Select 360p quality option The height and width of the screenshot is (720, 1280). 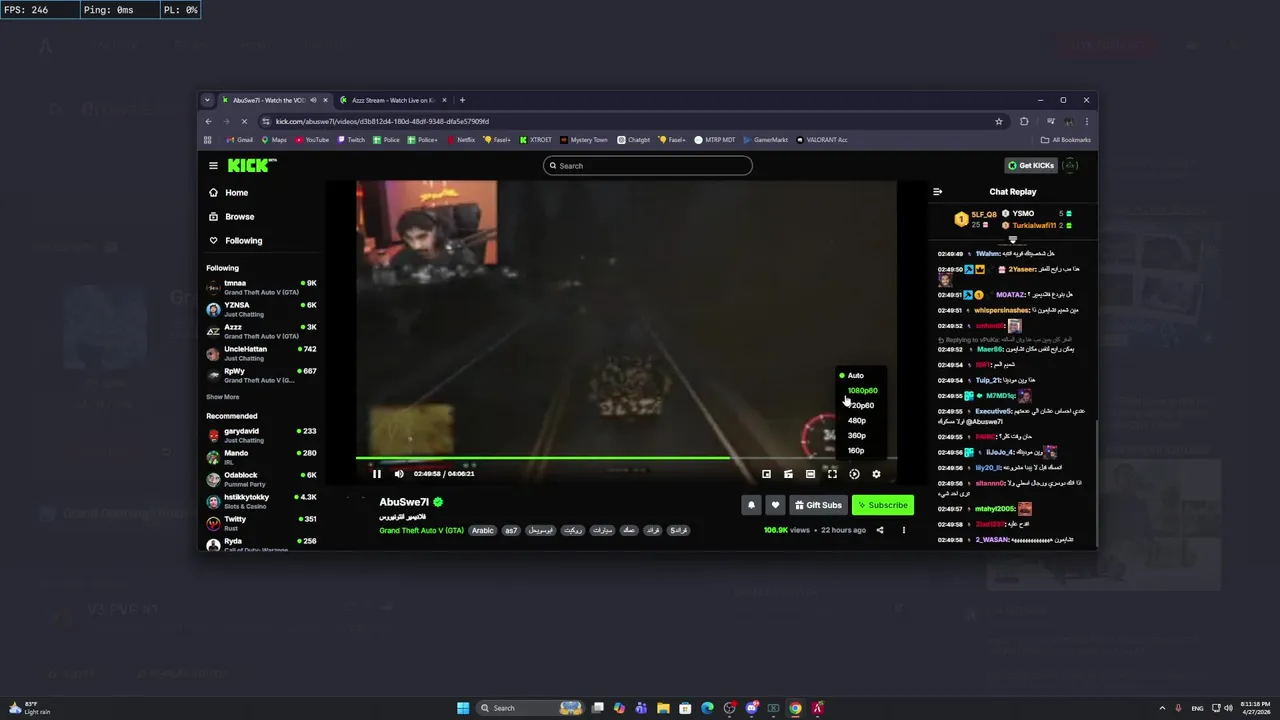click(857, 435)
